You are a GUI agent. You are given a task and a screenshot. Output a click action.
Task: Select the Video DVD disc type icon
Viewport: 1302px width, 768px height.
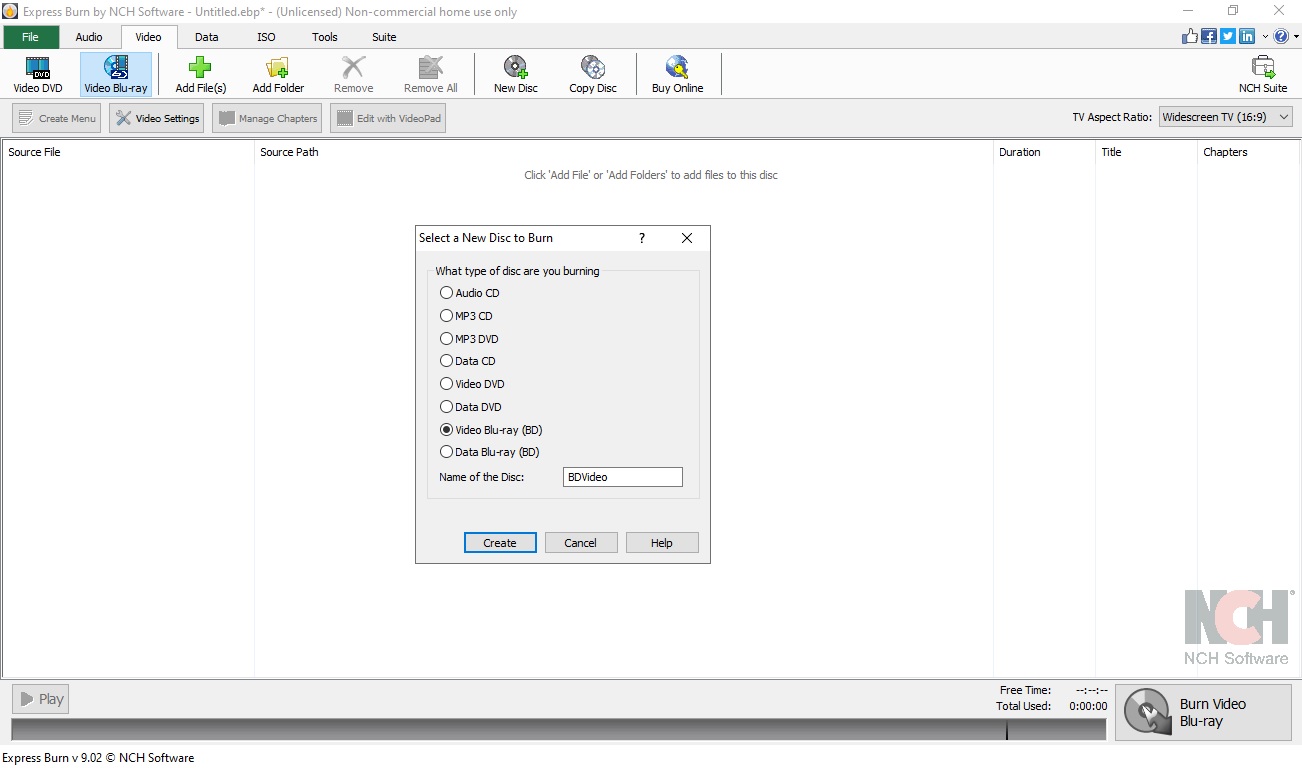pos(38,74)
